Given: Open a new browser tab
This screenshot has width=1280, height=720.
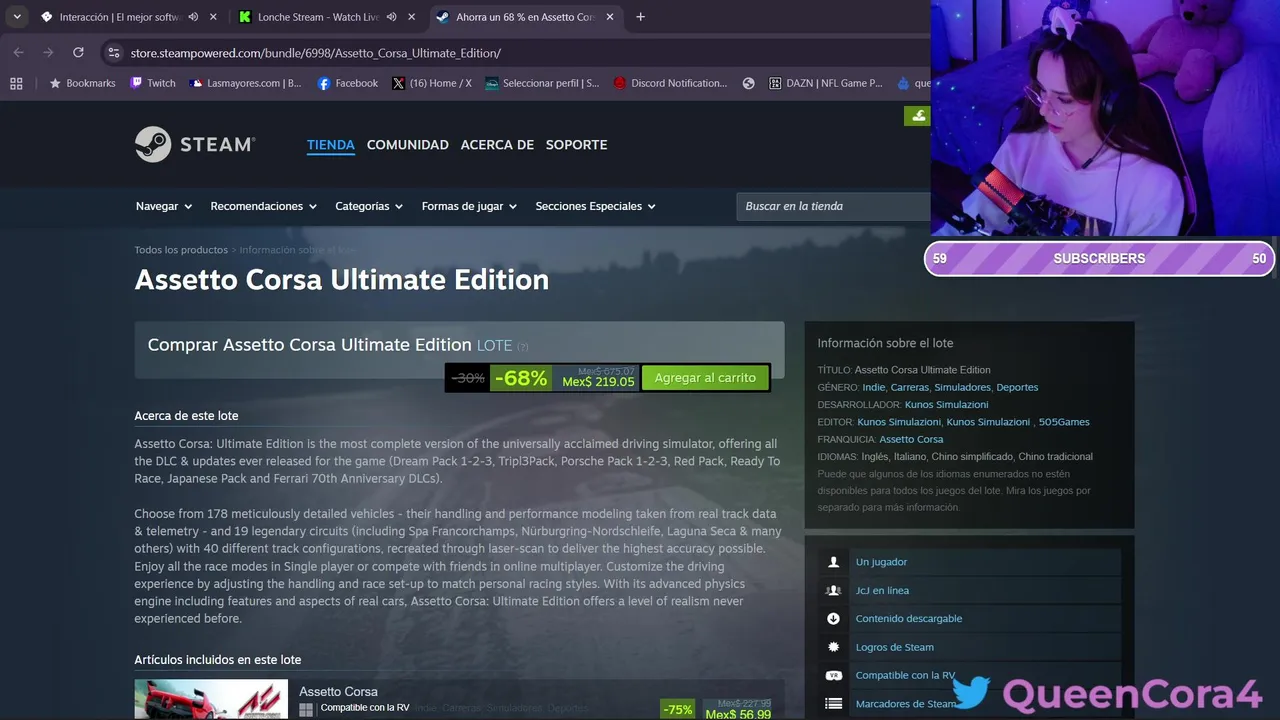Looking at the screenshot, I should coord(640,17).
